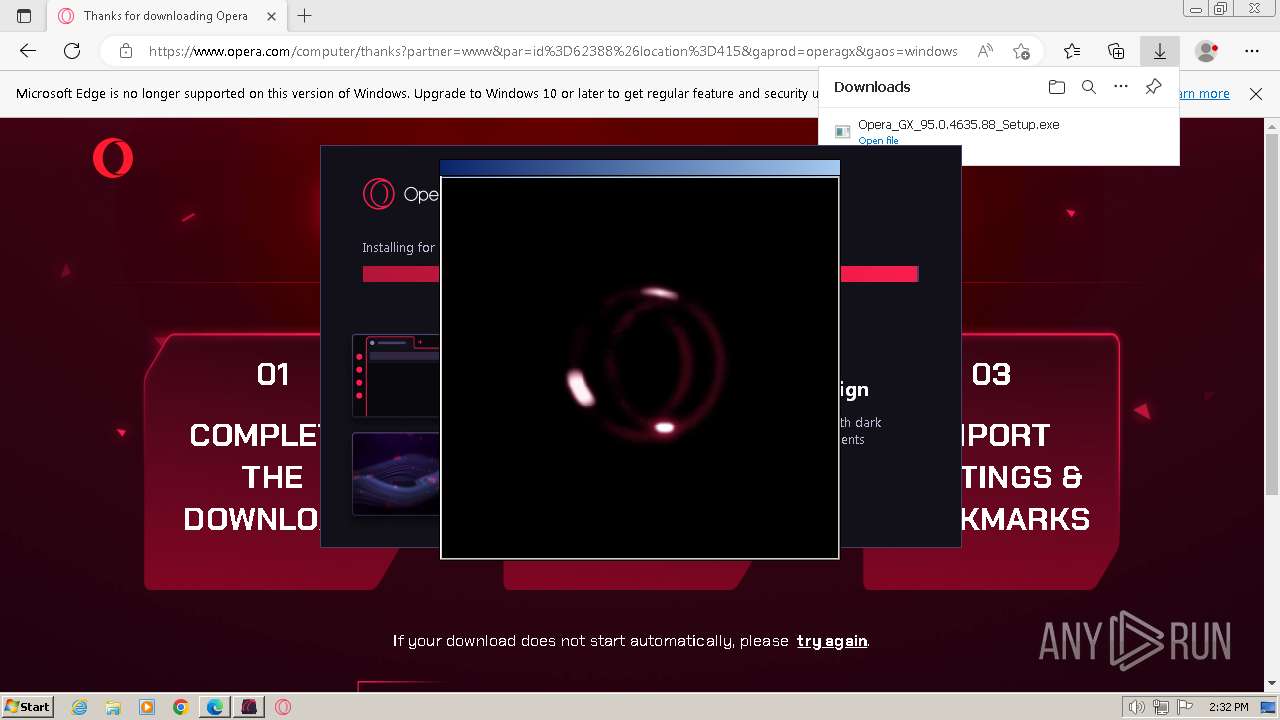
Task: Click the 'try again' download link
Action: (x=831, y=641)
